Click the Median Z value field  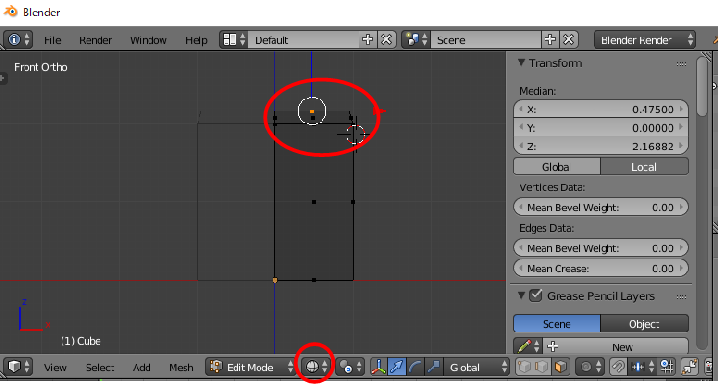click(x=601, y=146)
